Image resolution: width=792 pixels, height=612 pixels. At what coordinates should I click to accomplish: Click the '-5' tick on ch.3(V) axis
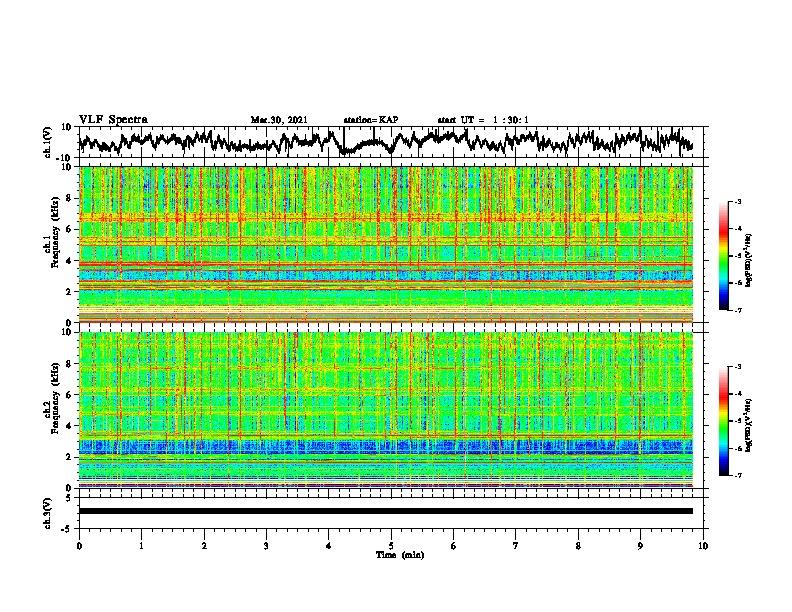click(x=68, y=529)
